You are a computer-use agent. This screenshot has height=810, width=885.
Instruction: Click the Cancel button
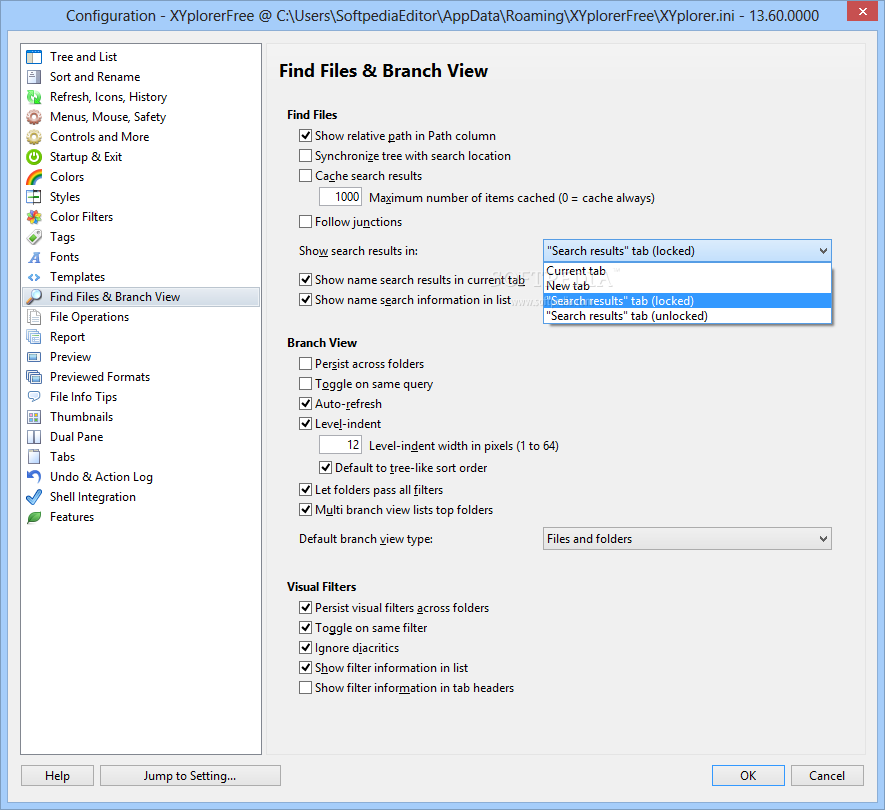tap(827, 776)
